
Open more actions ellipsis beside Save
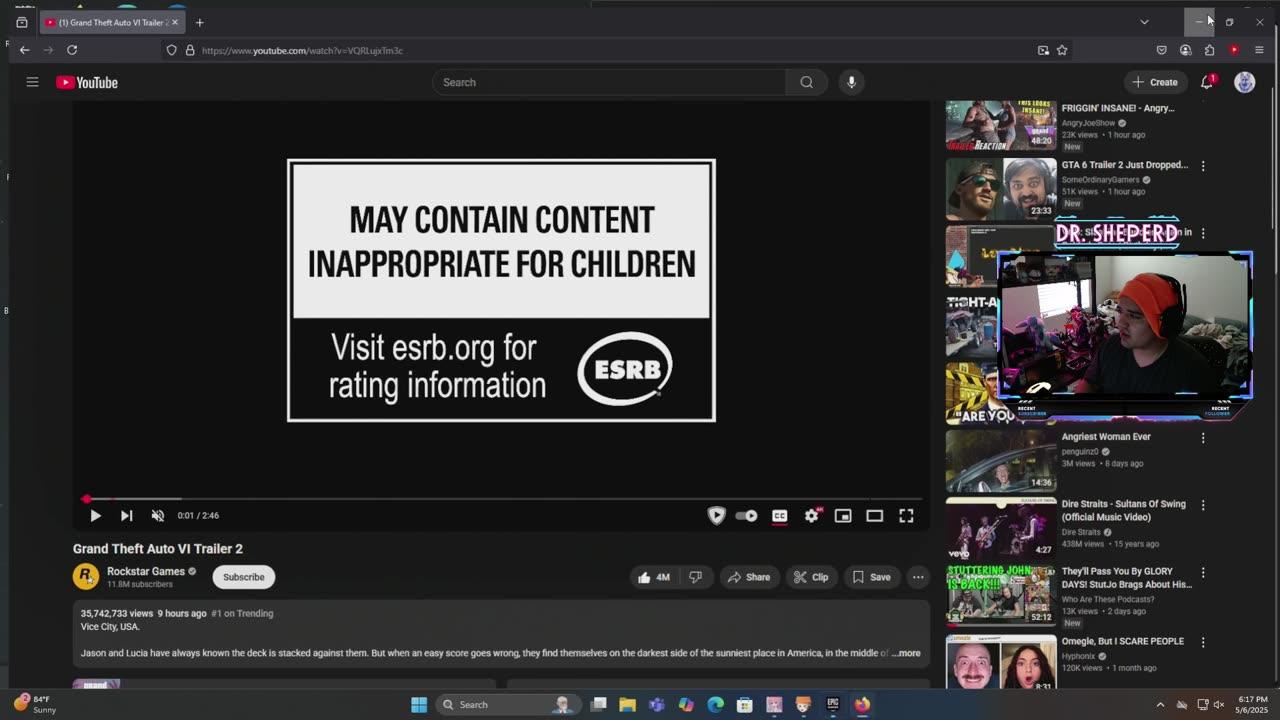click(918, 577)
